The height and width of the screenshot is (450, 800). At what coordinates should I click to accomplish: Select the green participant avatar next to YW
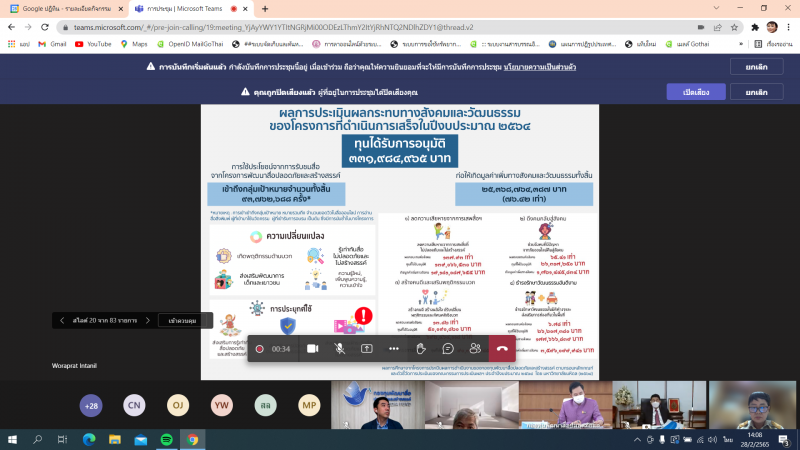265,406
